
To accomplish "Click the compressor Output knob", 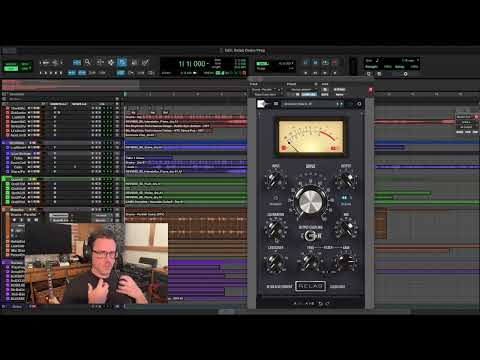I will coord(346,179).
